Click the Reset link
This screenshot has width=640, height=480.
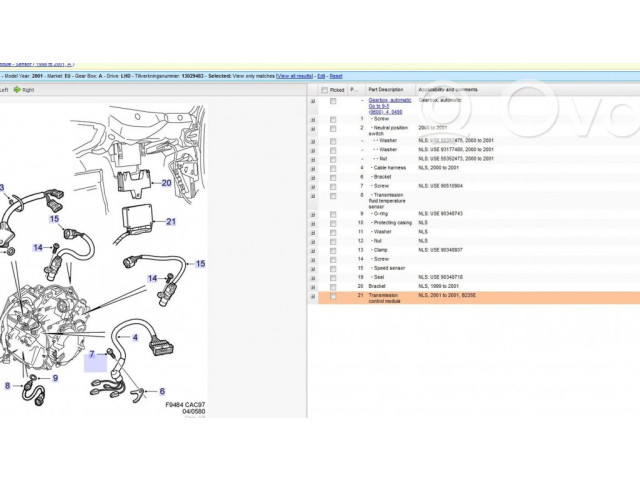(336, 76)
